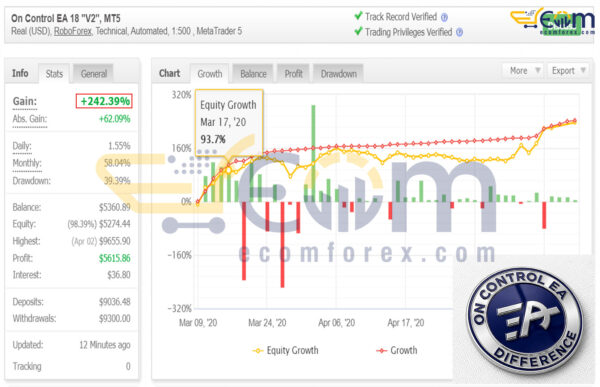Select the Info tab
The image size is (600, 387).
(x=20, y=73)
